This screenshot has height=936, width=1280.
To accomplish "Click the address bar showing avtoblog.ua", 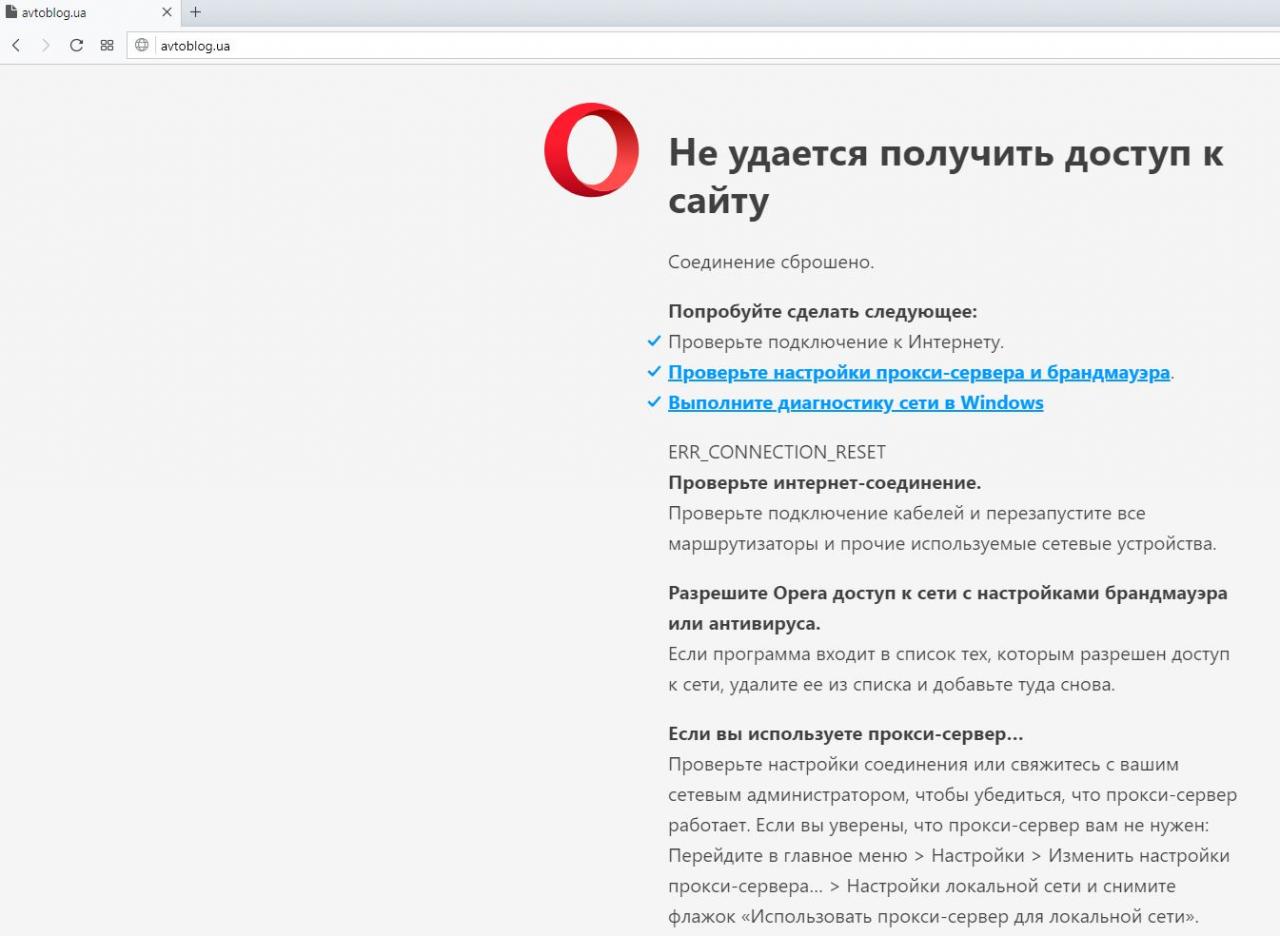I will click(703, 45).
